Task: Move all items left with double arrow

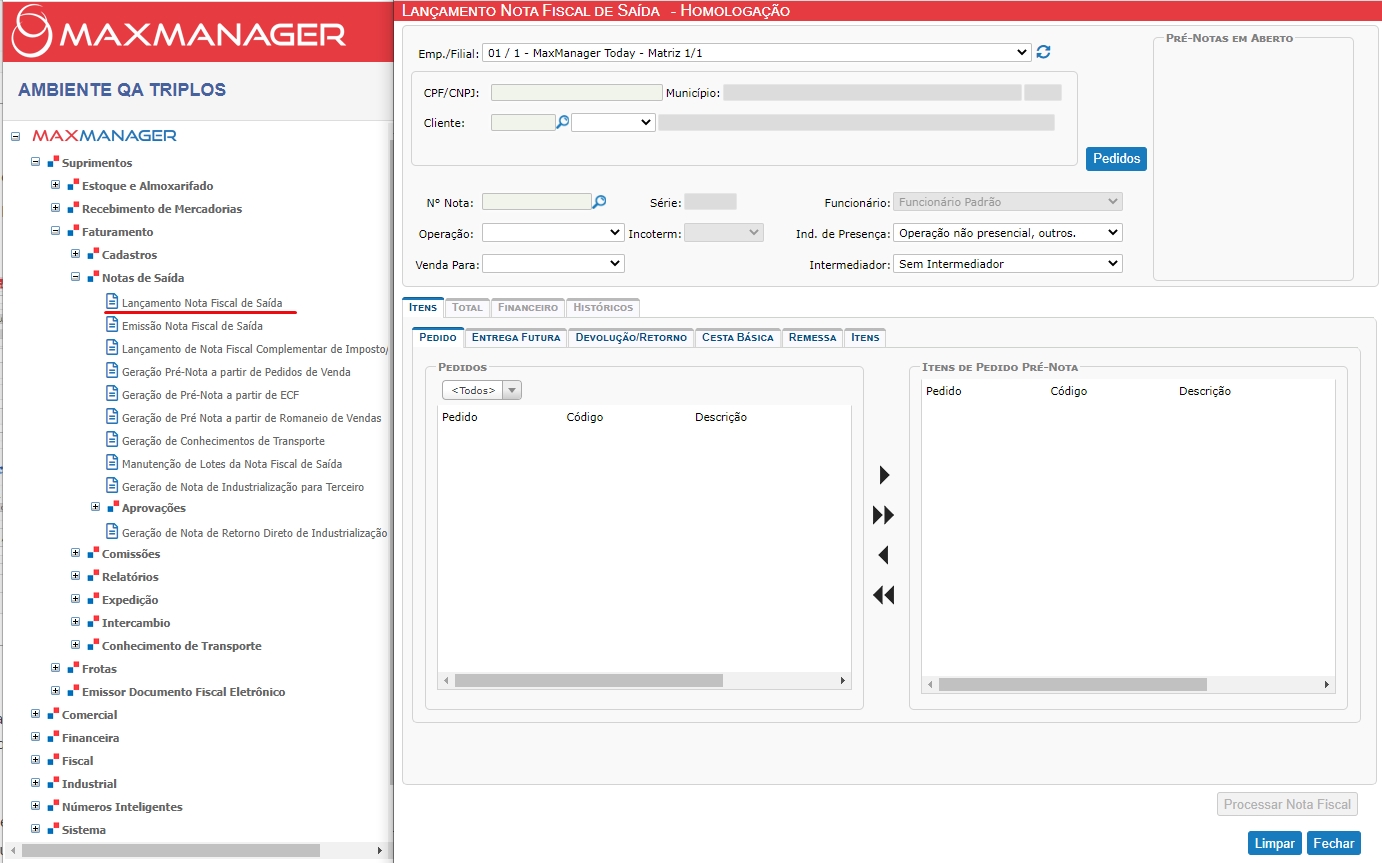Action: coord(884,595)
